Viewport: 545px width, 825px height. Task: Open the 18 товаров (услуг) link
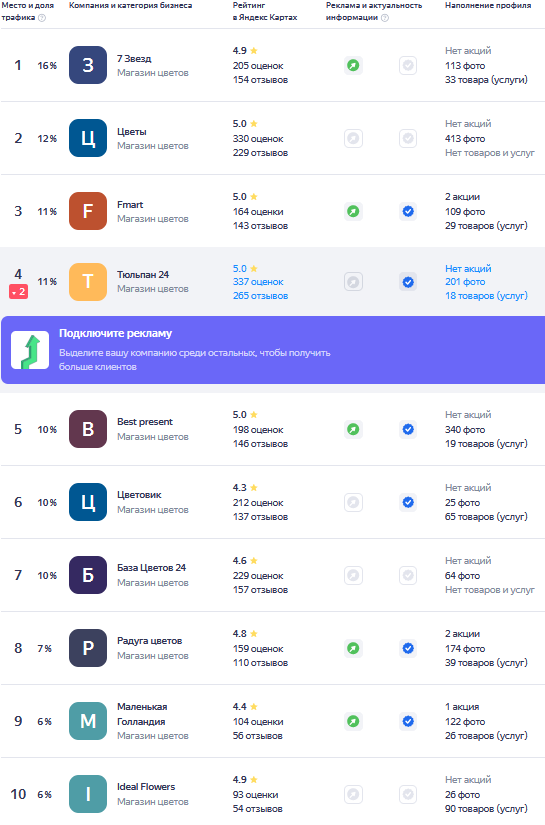coord(486,296)
